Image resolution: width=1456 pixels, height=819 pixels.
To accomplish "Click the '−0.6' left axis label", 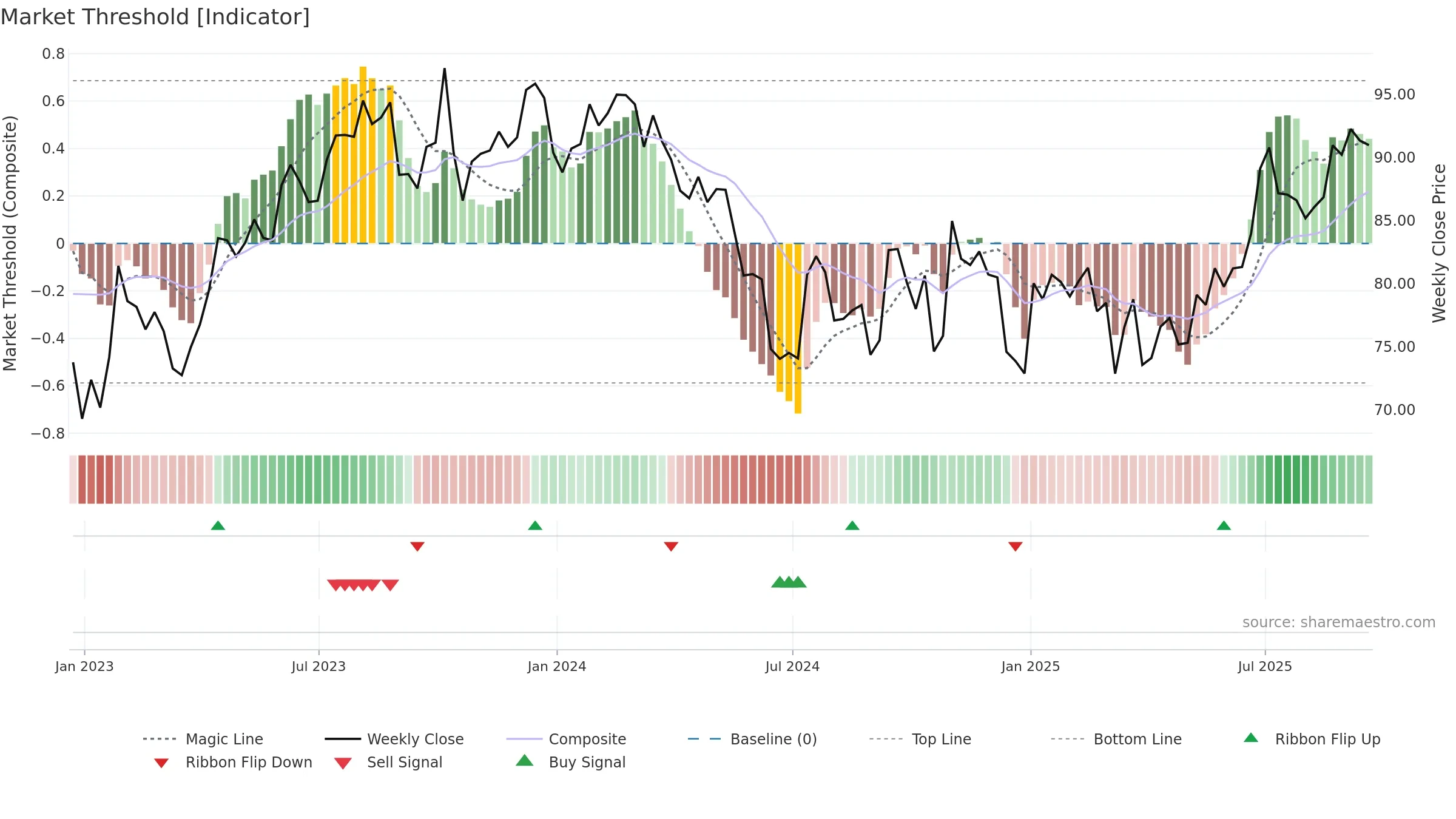I will click(x=48, y=386).
